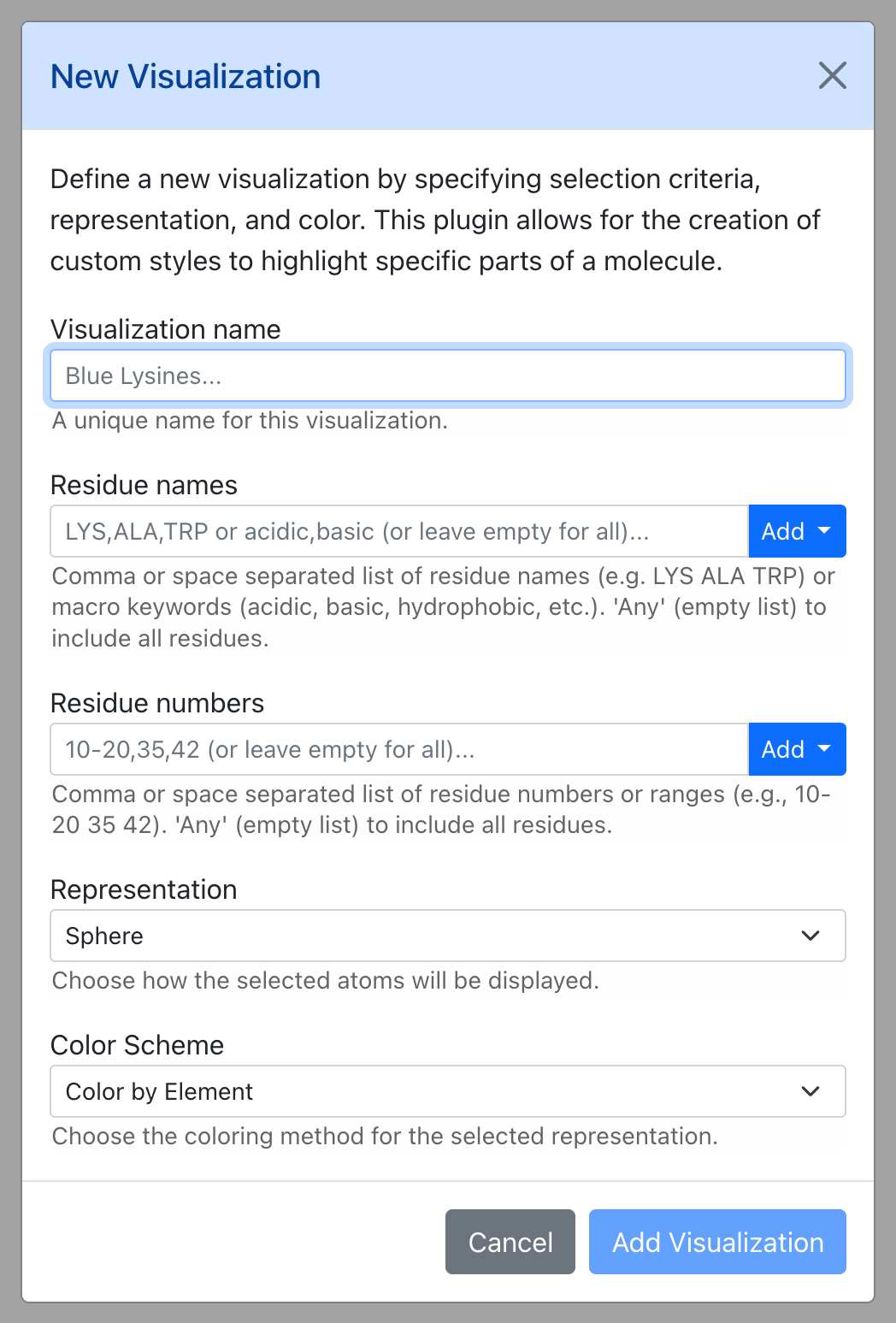Screen dimensions: 896x1323
Task: Click the 'Residue names' field label
Action: 144,485
